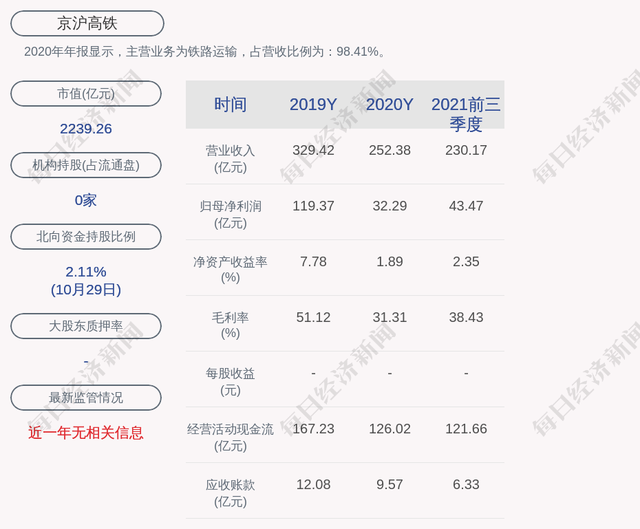Image resolution: width=640 pixels, height=529 pixels.
Task: Select net profit value 32.29
Action: pyautogui.click(x=389, y=206)
